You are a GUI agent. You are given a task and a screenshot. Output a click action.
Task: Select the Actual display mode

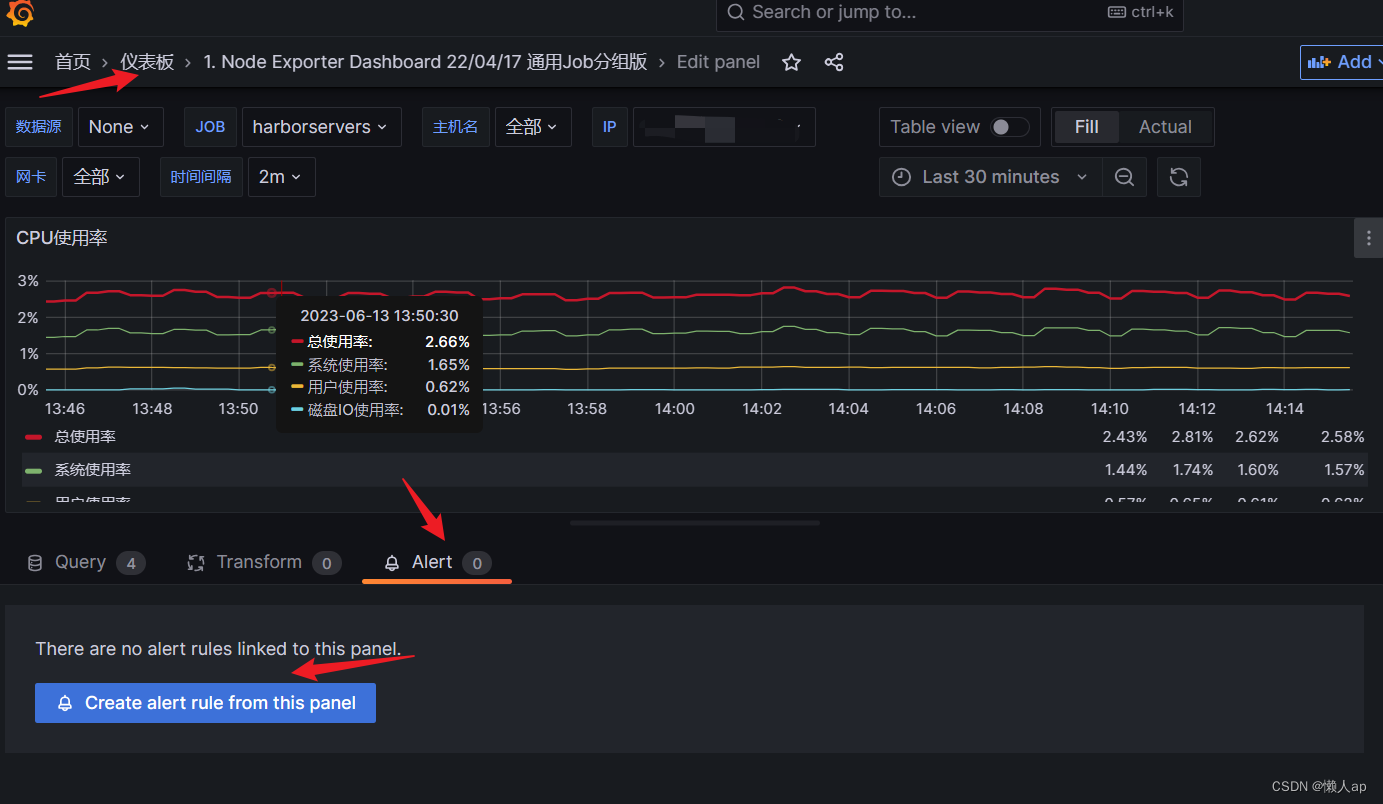[1165, 127]
